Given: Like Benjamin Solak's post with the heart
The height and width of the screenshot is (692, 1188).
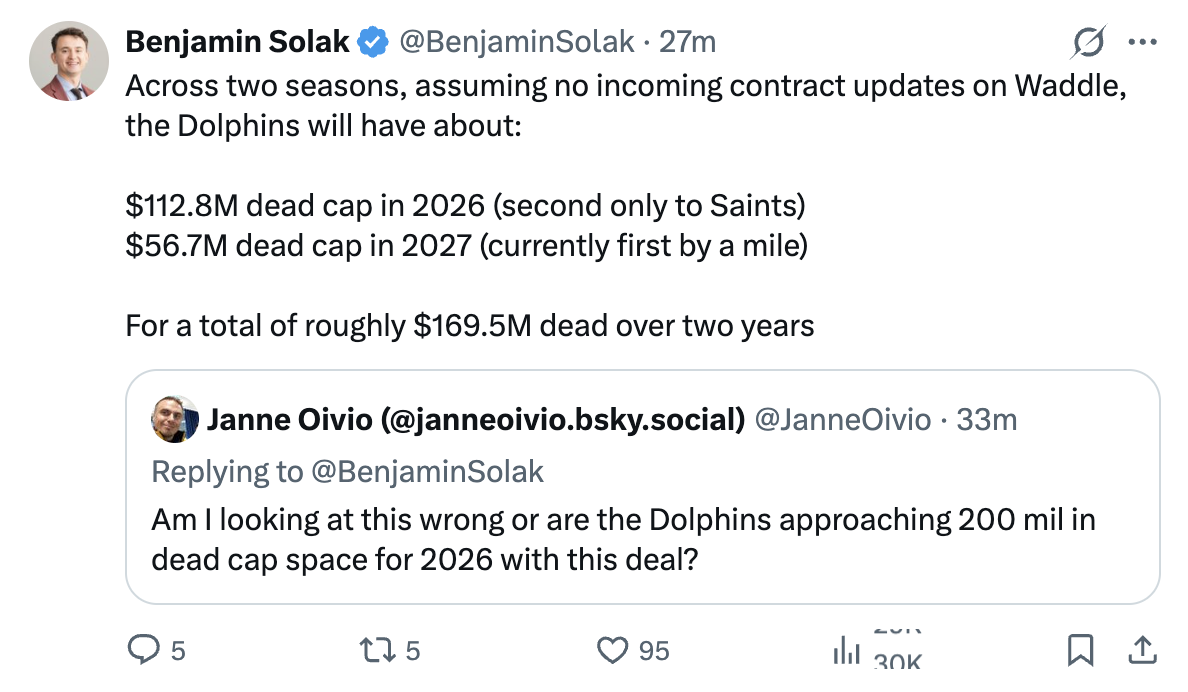Looking at the screenshot, I should click(x=611, y=651).
